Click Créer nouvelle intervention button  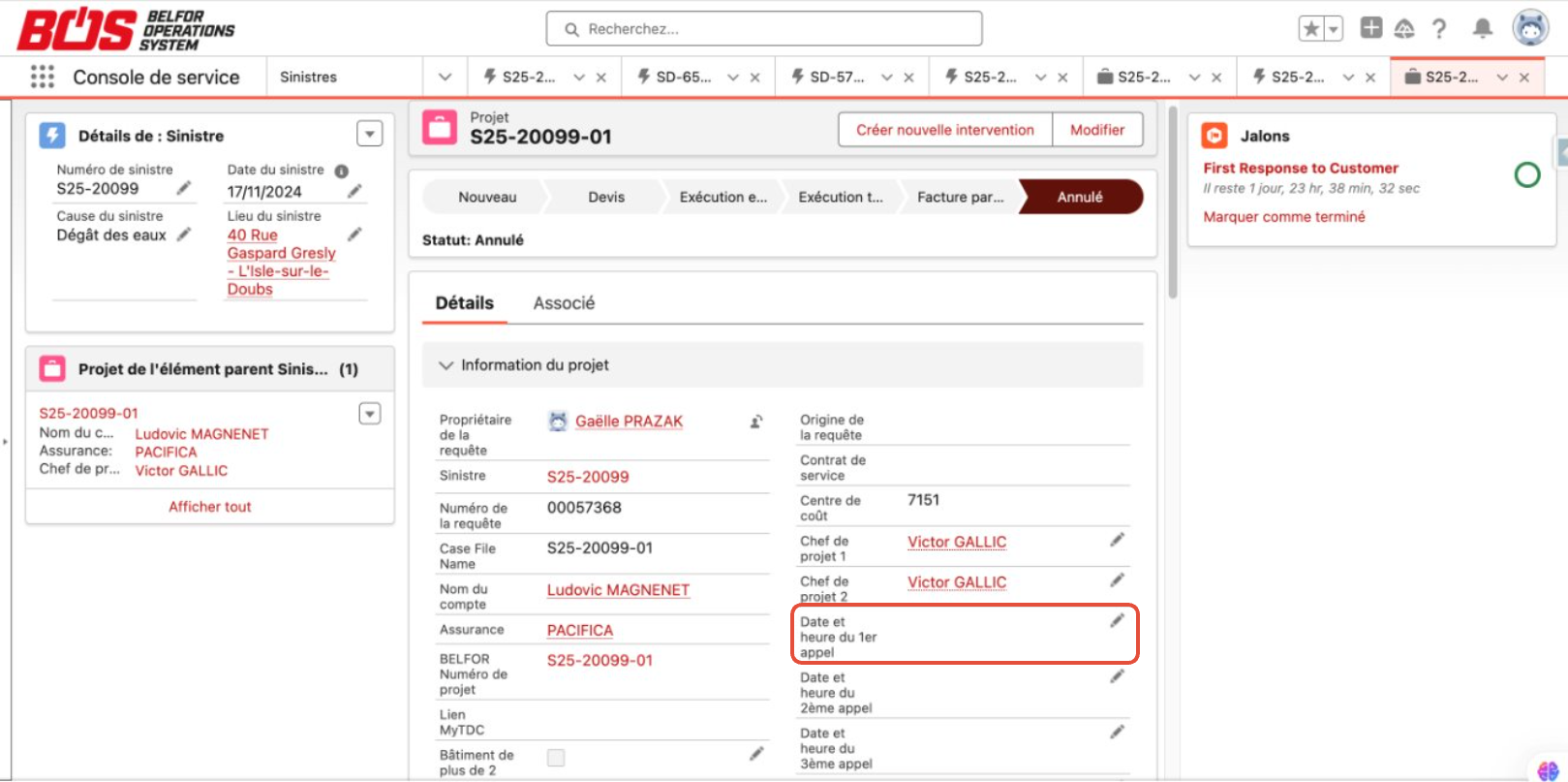point(945,130)
